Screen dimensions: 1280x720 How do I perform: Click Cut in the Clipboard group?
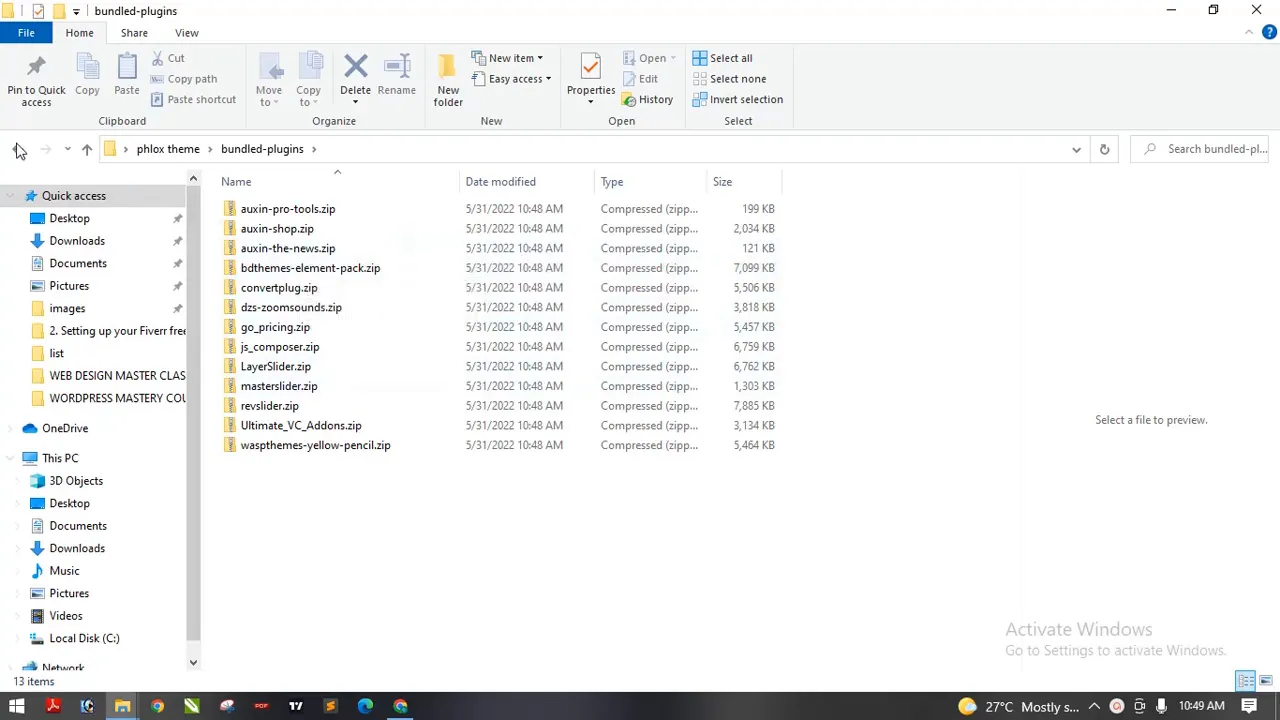tap(168, 58)
